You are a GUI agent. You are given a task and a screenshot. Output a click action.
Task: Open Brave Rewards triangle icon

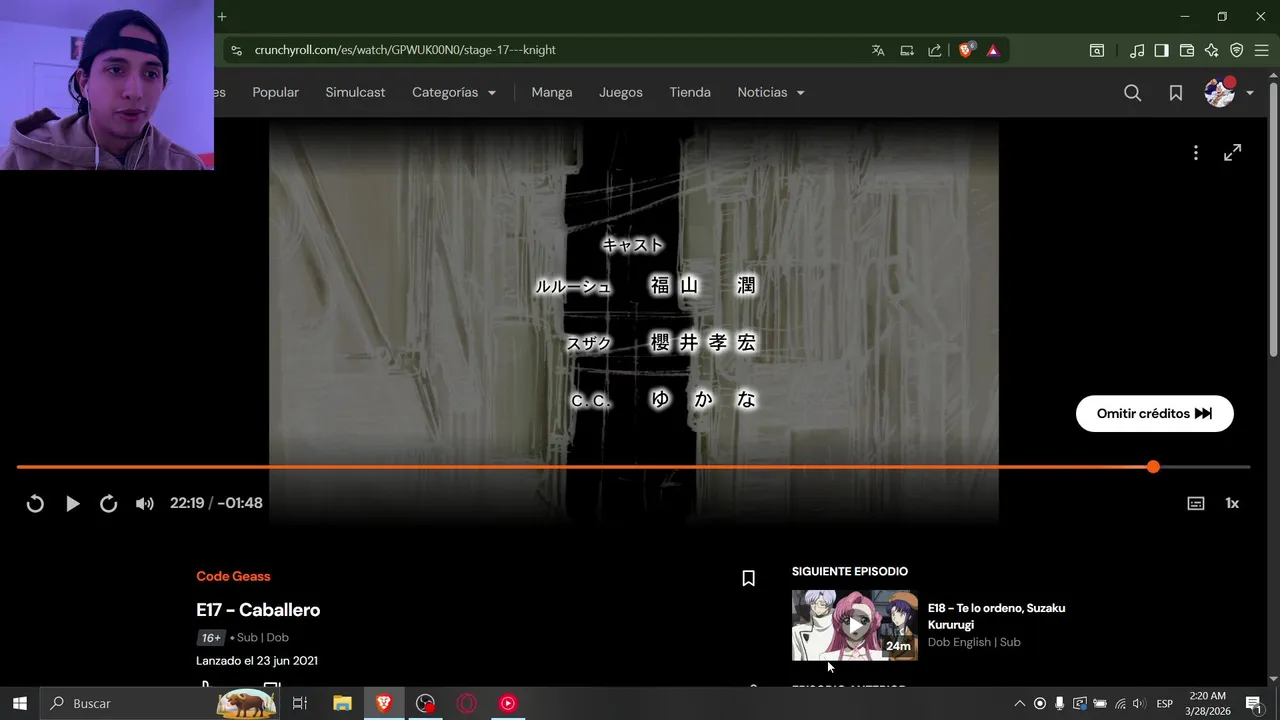pyautogui.click(x=993, y=50)
